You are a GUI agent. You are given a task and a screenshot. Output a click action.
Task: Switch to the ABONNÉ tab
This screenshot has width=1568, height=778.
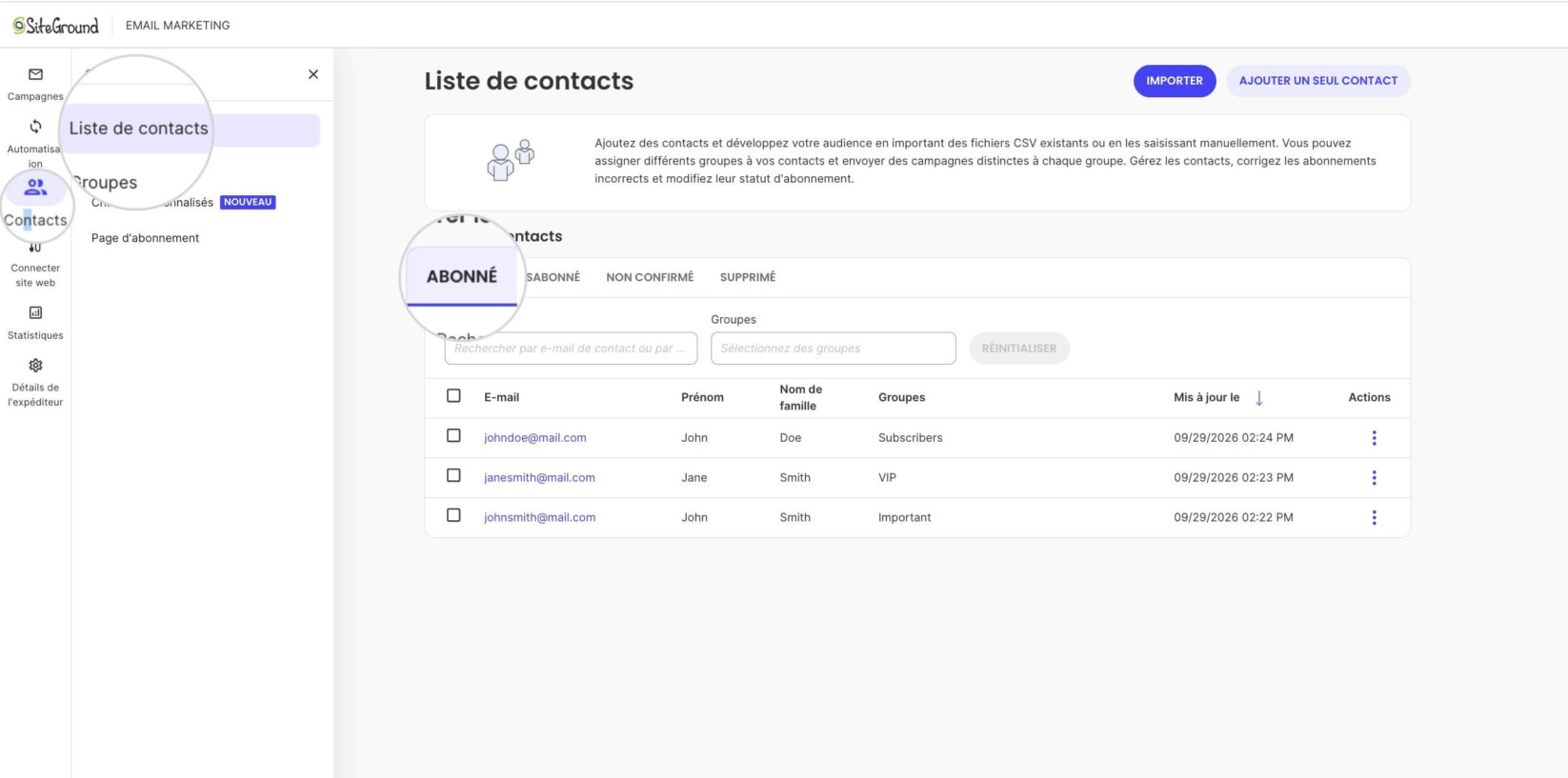click(462, 277)
